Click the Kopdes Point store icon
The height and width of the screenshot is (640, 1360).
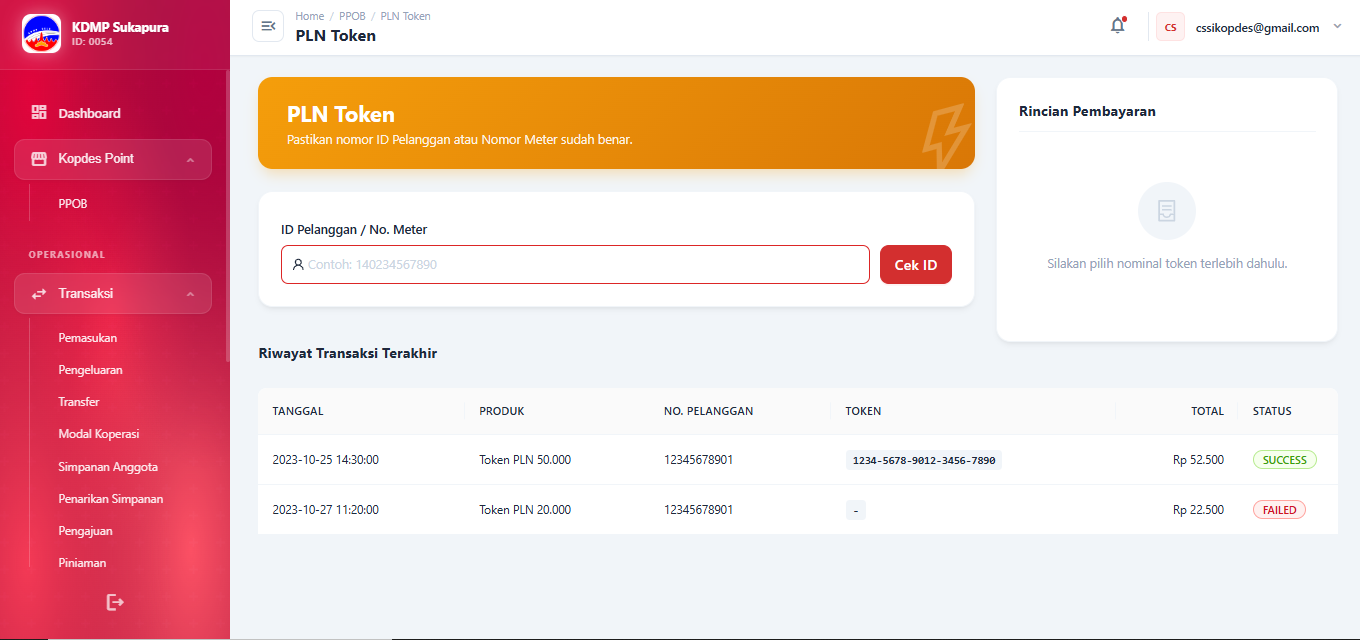39,159
